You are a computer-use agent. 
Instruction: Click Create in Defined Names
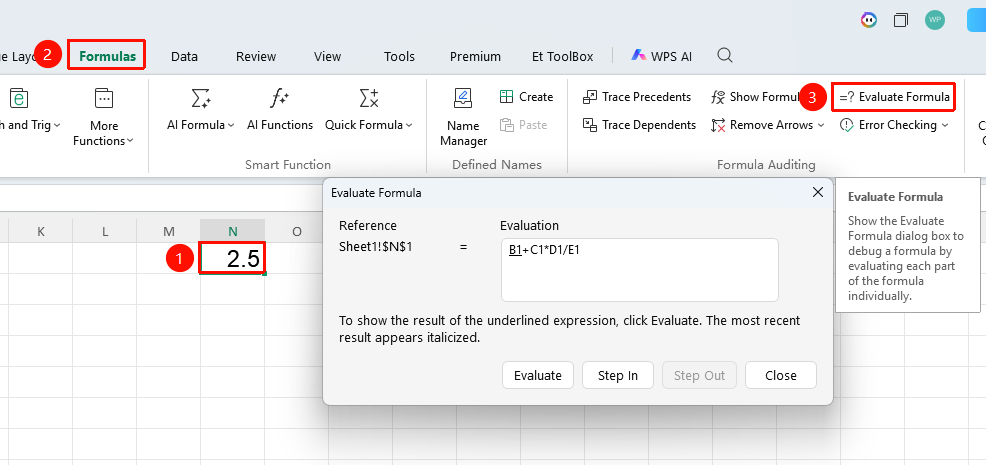coord(526,97)
